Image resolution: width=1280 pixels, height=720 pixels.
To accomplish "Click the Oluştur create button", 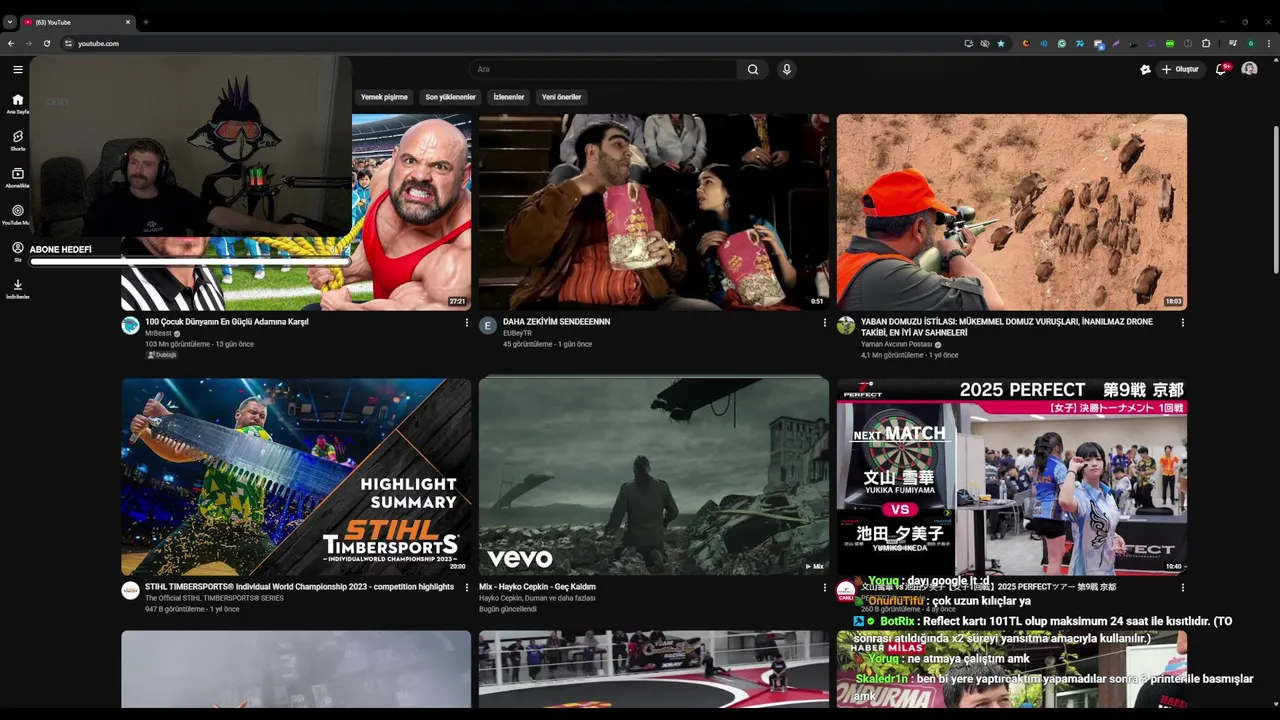I will pyautogui.click(x=1180, y=69).
